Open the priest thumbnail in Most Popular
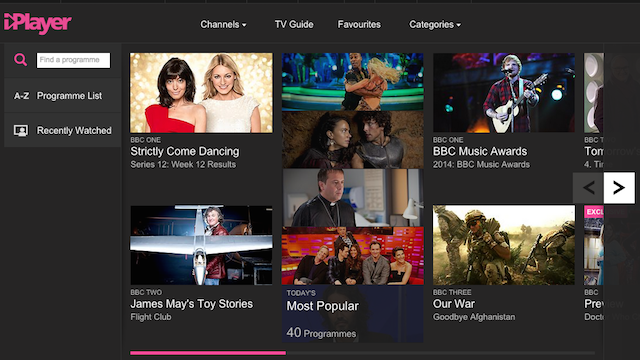Image resolution: width=640 pixels, height=360 pixels. (353, 198)
